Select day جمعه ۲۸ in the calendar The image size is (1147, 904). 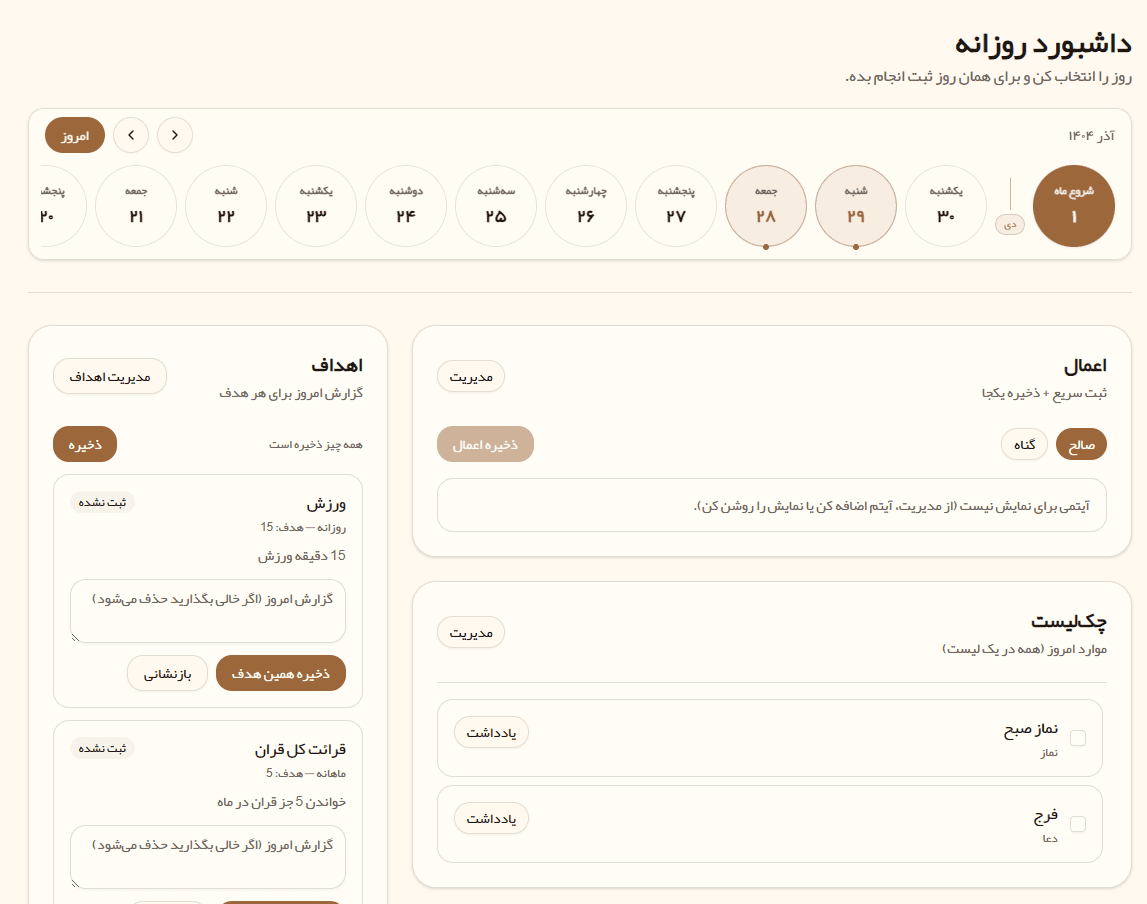coord(766,206)
